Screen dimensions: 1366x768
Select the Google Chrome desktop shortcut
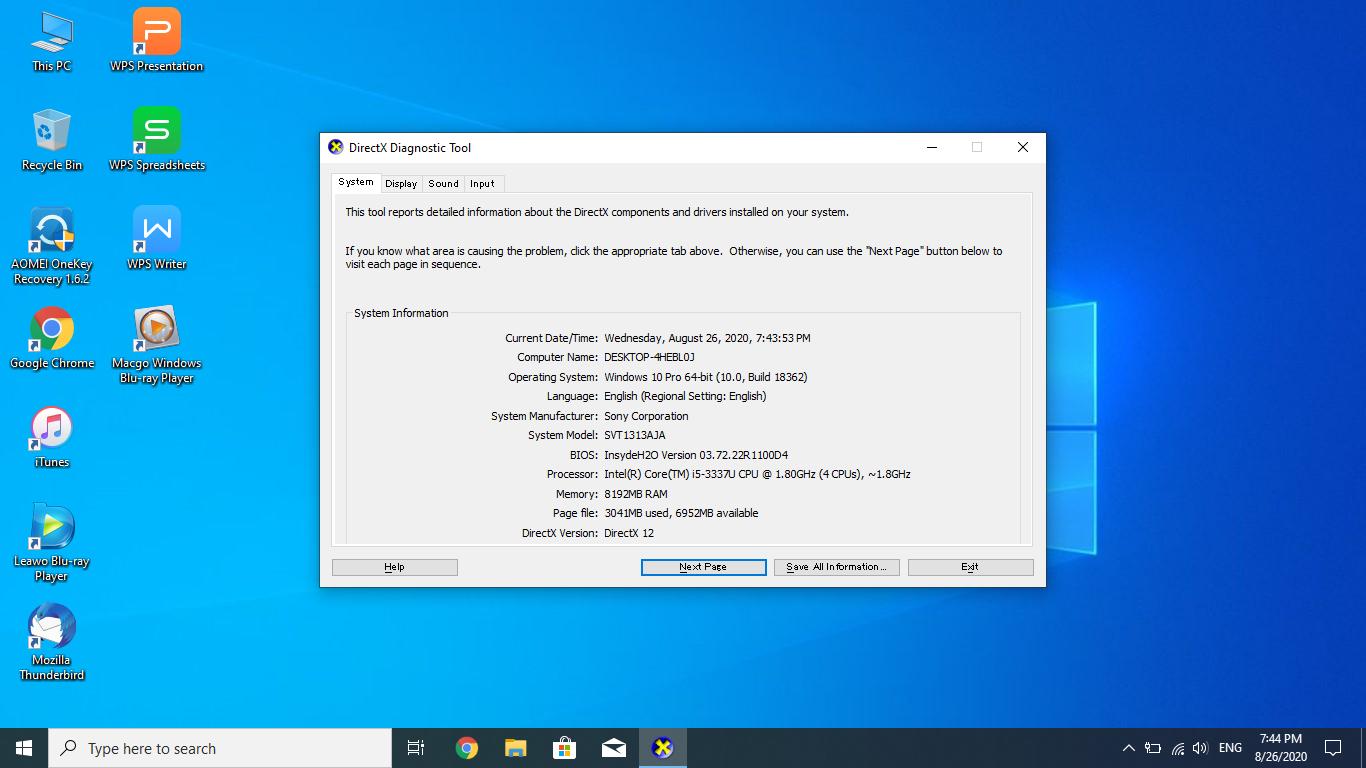tap(51, 338)
